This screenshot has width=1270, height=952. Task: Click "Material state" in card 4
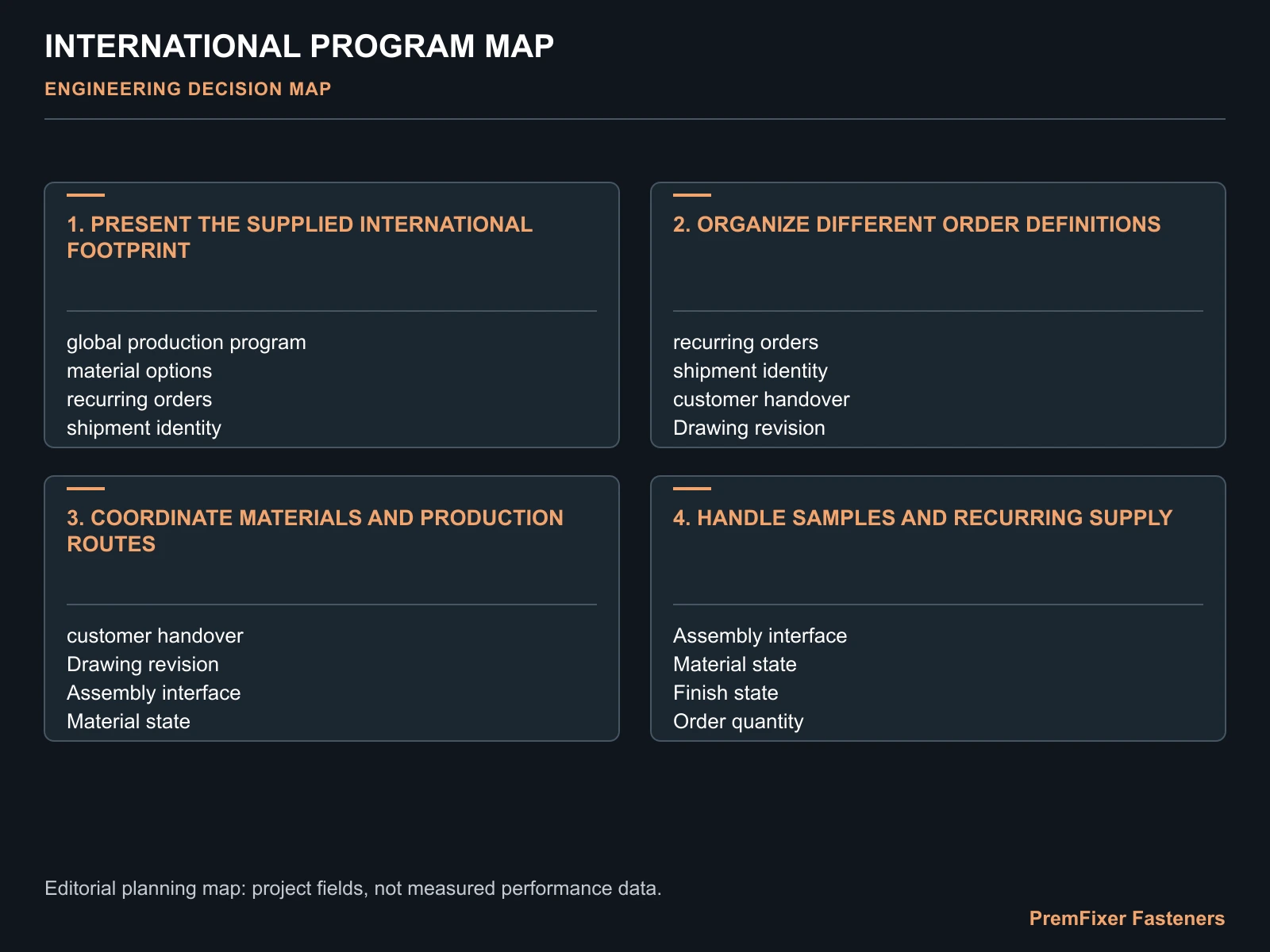[x=735, y=664]
